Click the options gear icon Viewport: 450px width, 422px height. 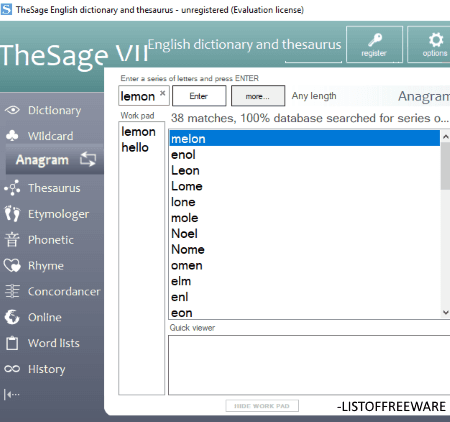(x=436, y=40)
